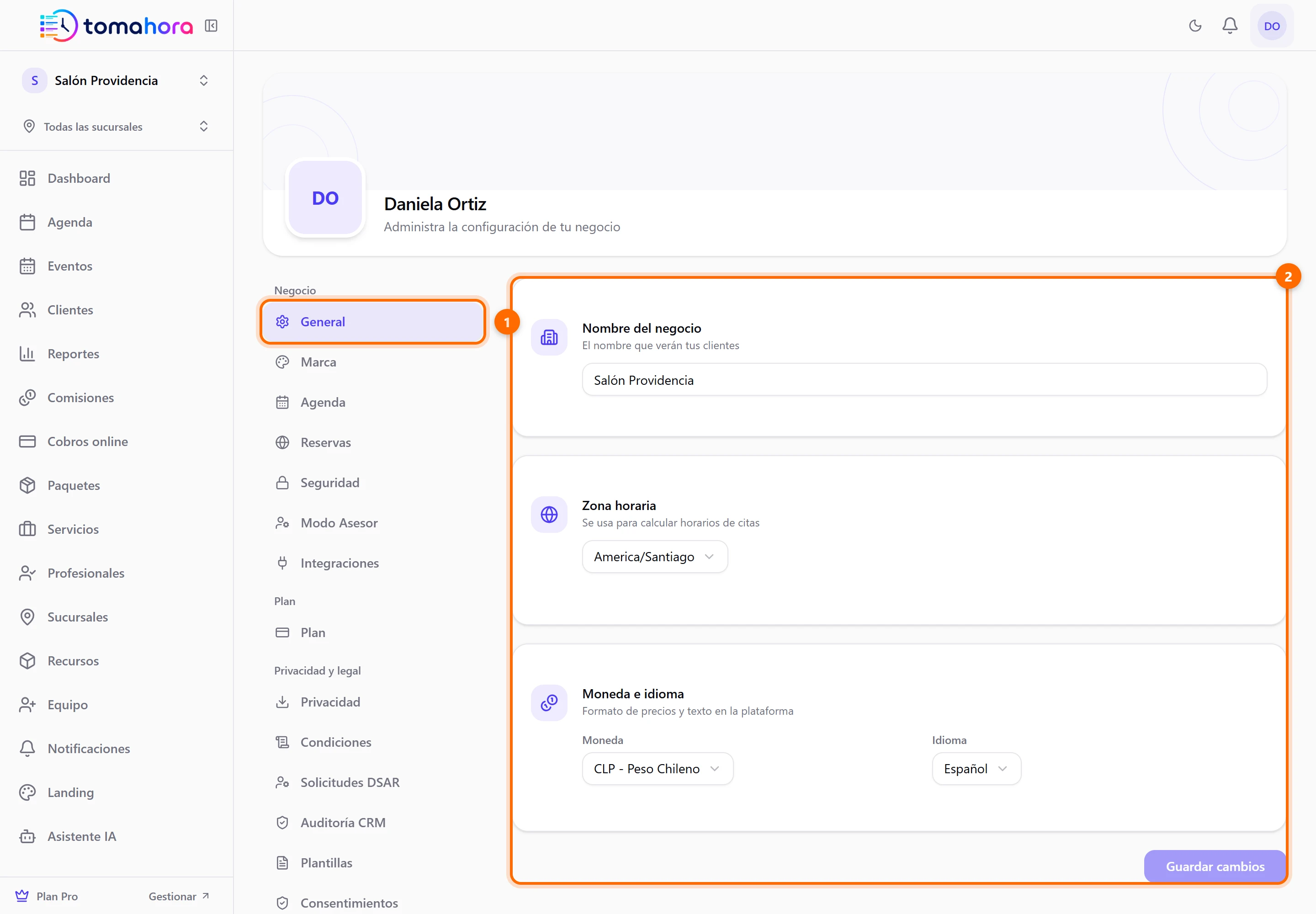Open the Todas las sucursales selector

click(116, 127)
